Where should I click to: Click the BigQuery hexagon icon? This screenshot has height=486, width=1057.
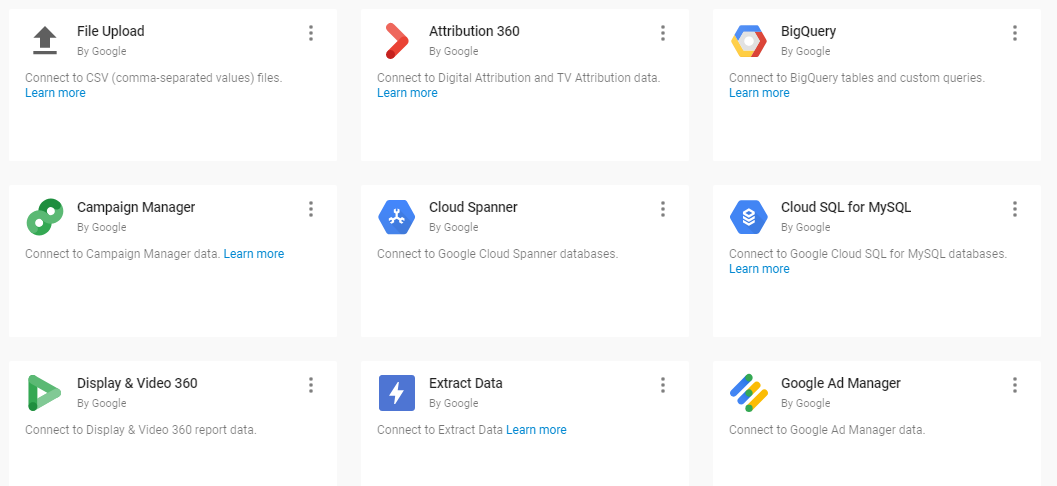pos(748,40)
